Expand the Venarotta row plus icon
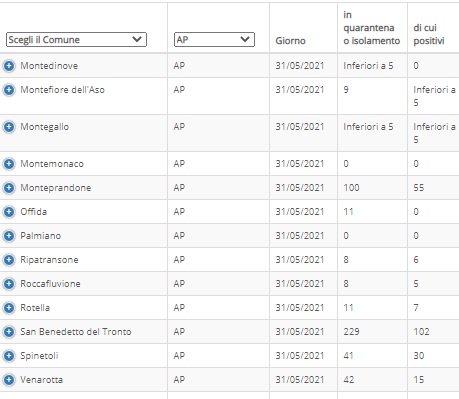Screen dimensions: 459x399 [x=9, y=380]
